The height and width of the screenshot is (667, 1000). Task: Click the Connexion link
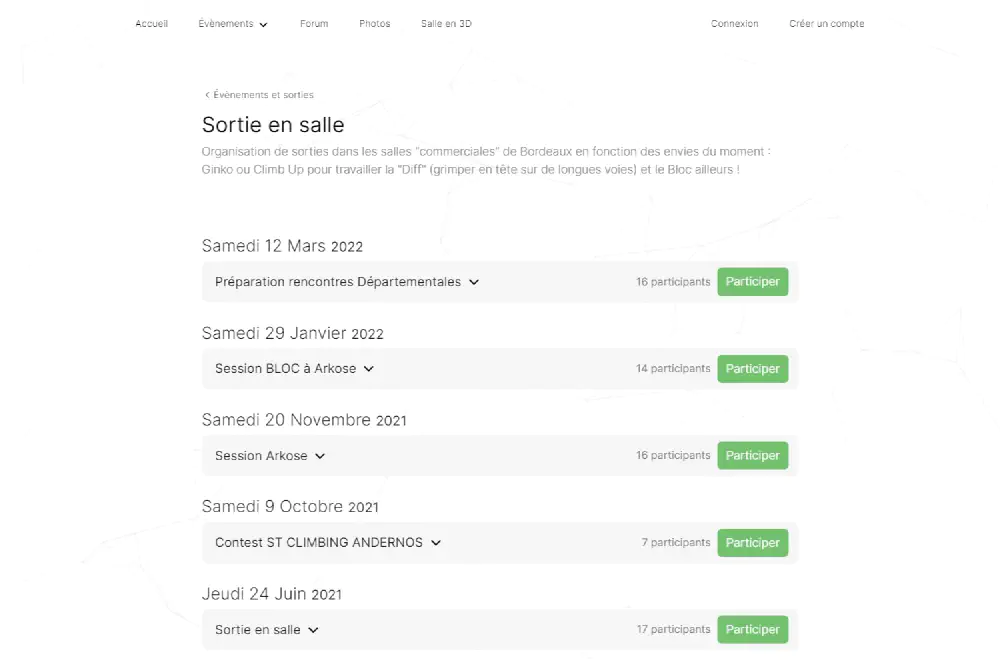(735, 24)
